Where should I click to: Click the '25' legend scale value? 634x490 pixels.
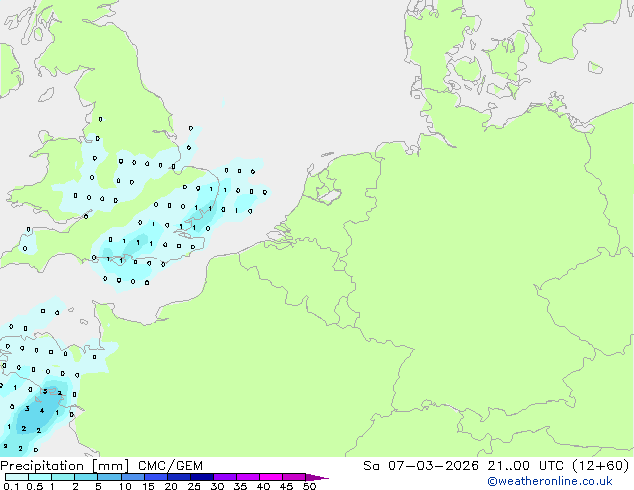[x=194, y=486]
